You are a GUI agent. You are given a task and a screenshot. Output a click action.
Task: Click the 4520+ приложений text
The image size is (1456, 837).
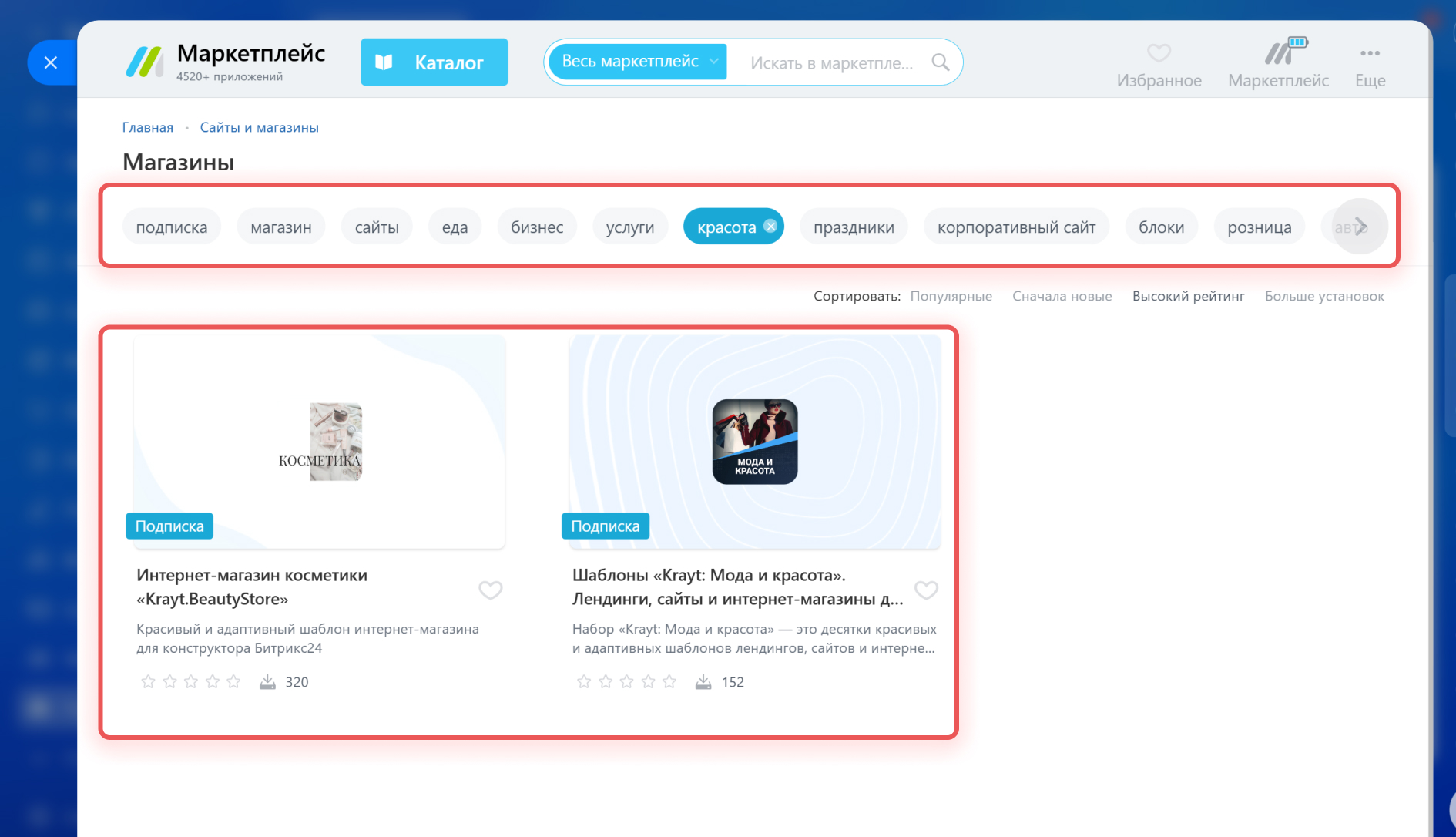point(230,77)
